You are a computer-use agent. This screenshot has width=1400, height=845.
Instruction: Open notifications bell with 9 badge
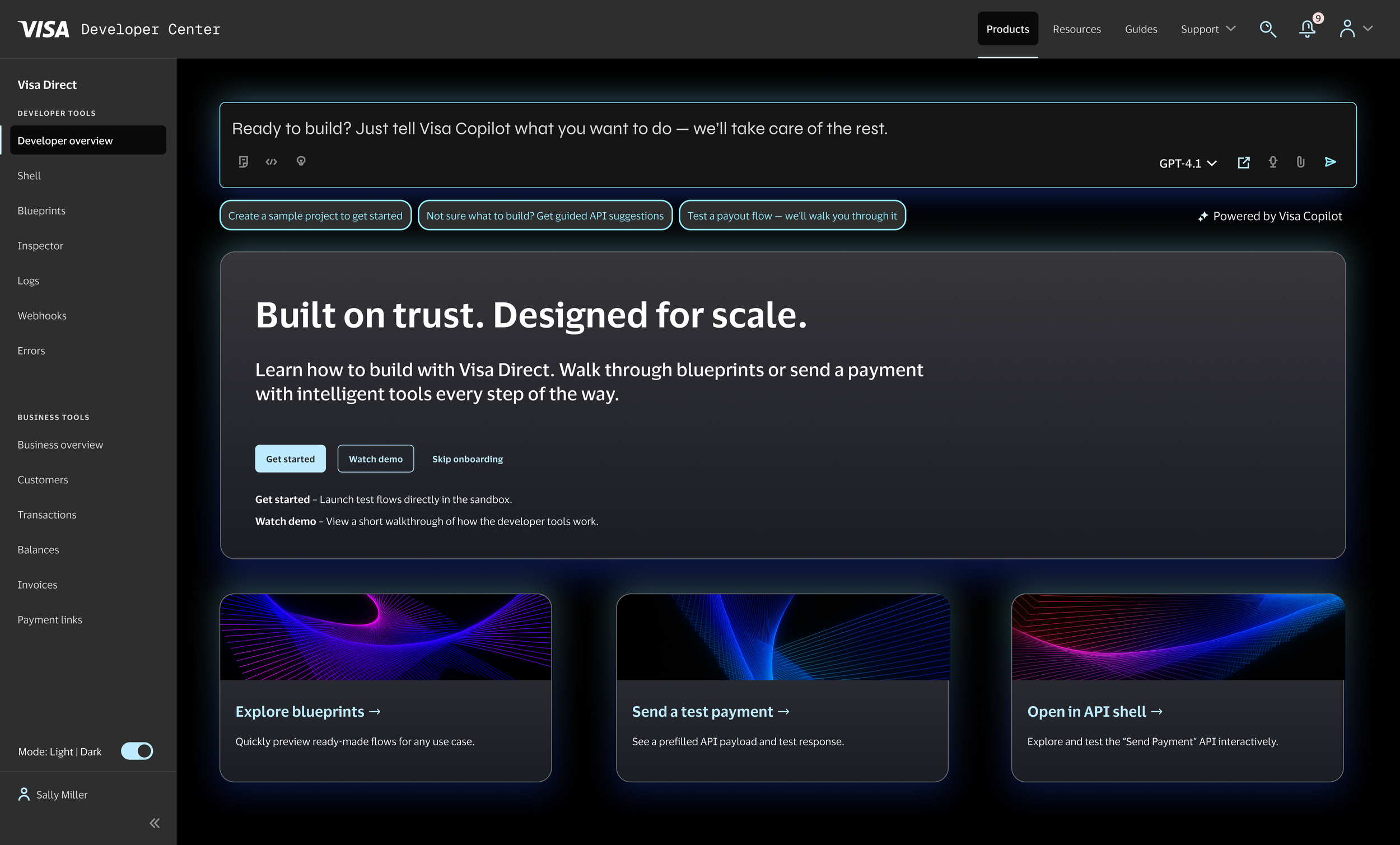tap(1307, 29)
